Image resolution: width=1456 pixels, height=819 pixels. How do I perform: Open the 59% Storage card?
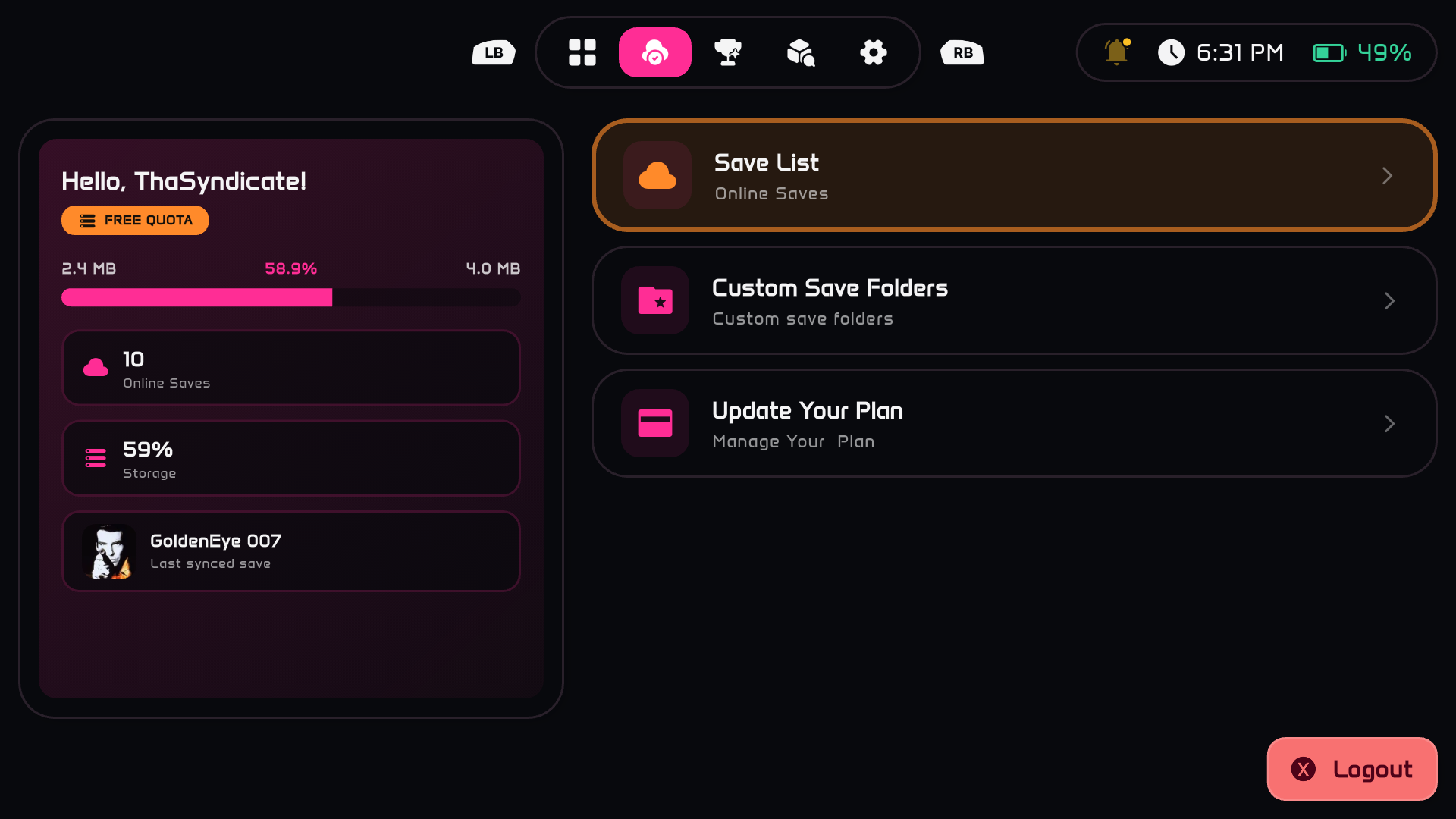[291, 458]
